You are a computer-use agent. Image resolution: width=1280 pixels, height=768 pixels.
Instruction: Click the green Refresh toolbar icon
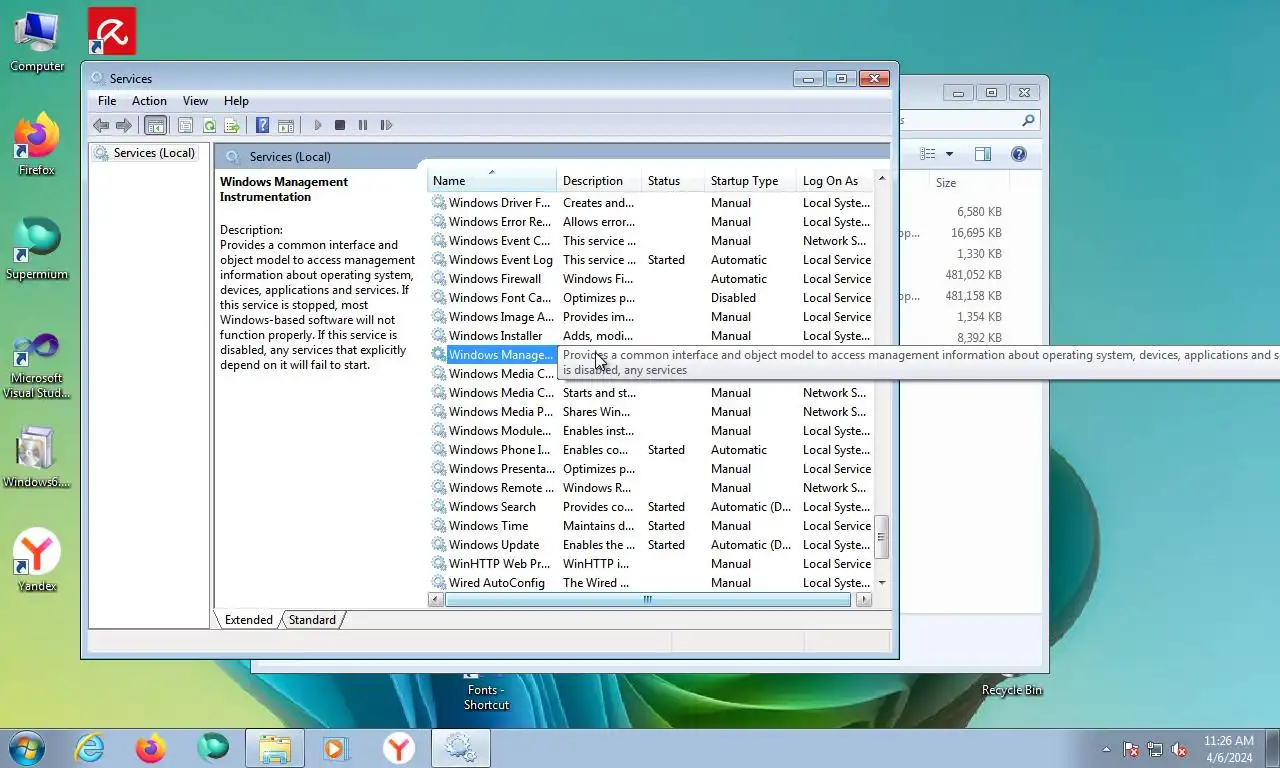[x=209, y=125]
